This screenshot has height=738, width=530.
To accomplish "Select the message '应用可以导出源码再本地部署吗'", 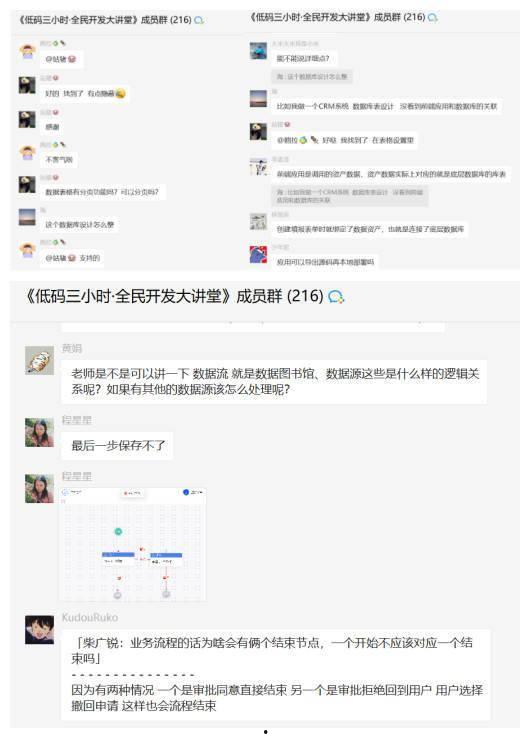I will pos(325,262).
